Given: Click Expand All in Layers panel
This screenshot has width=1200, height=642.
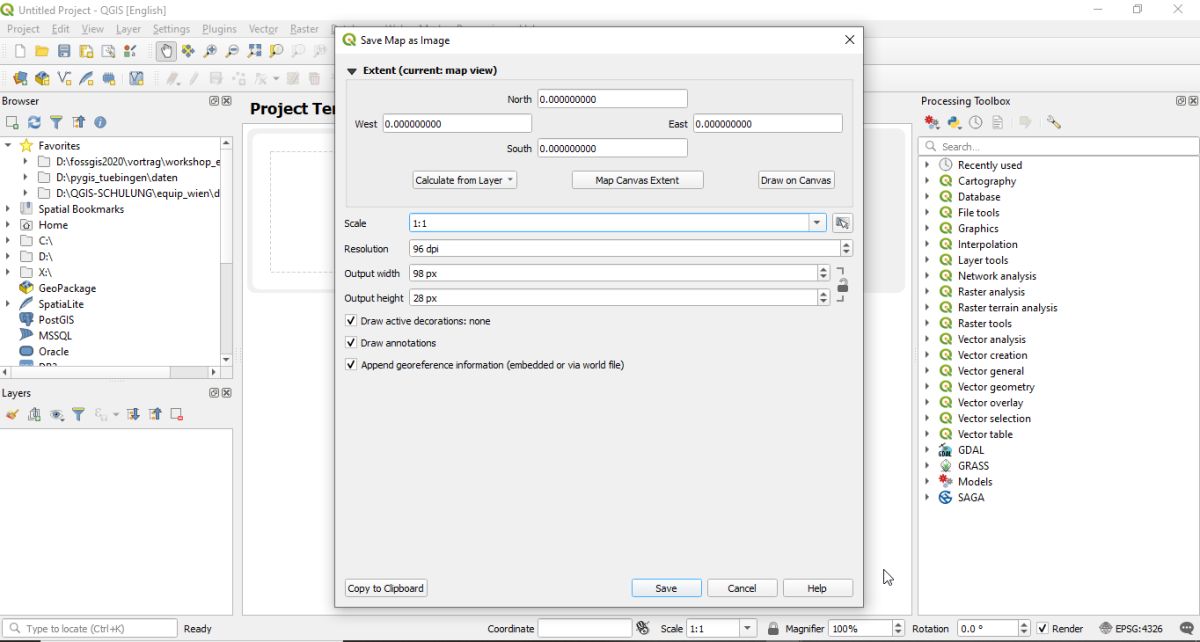Looking at the screenshot, I should (x=133, y=414).
